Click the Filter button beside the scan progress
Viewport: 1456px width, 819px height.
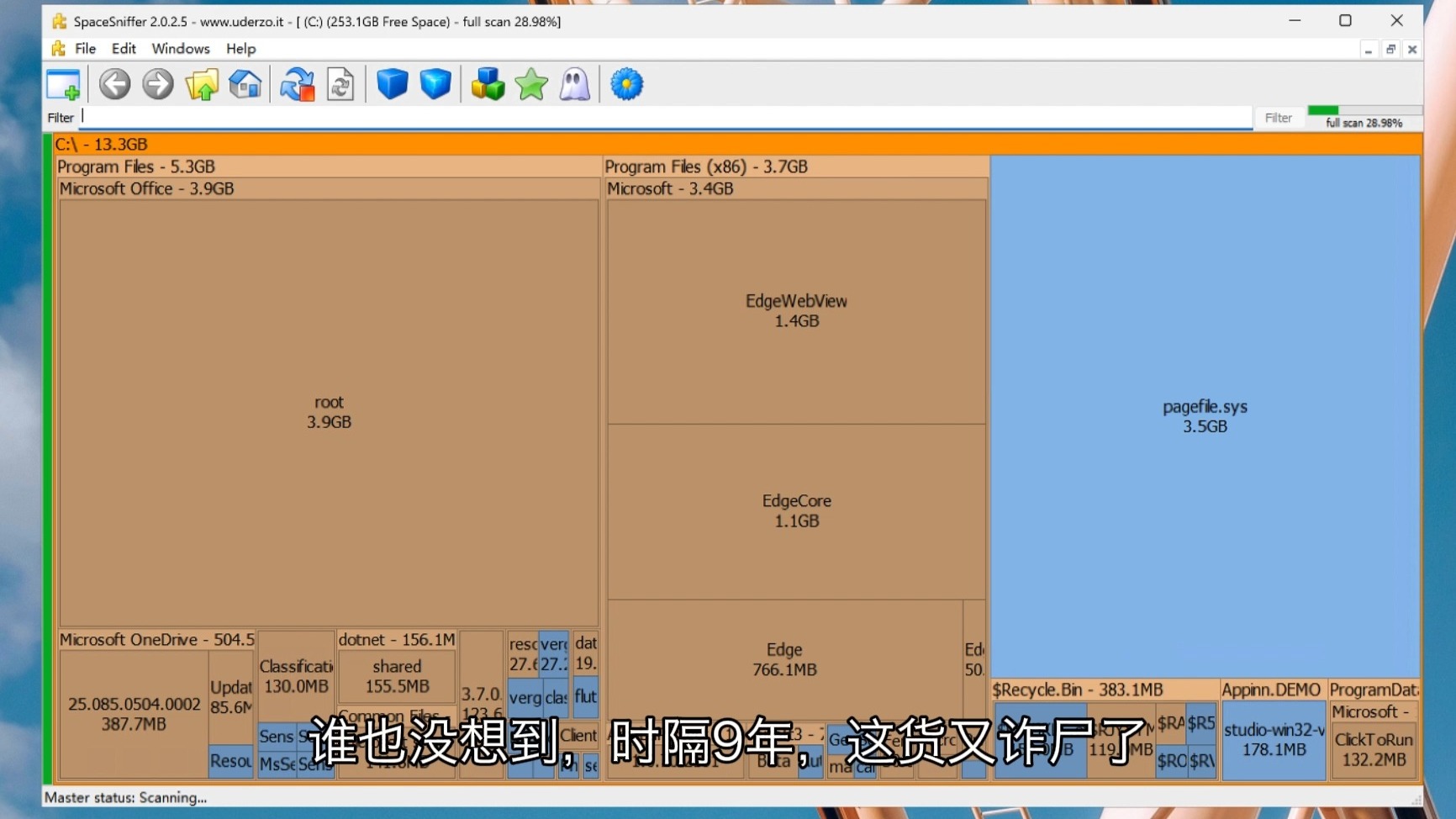click(1279, 118)
